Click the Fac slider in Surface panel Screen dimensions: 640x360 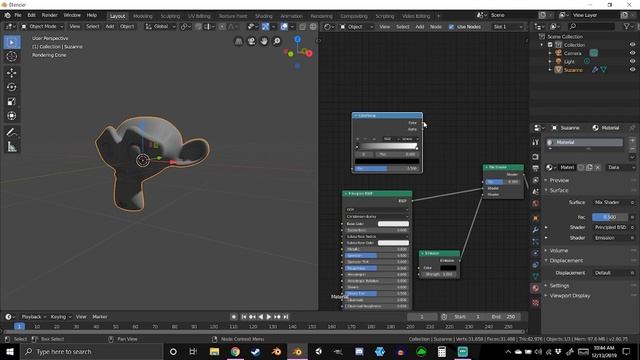click(610, 217)
